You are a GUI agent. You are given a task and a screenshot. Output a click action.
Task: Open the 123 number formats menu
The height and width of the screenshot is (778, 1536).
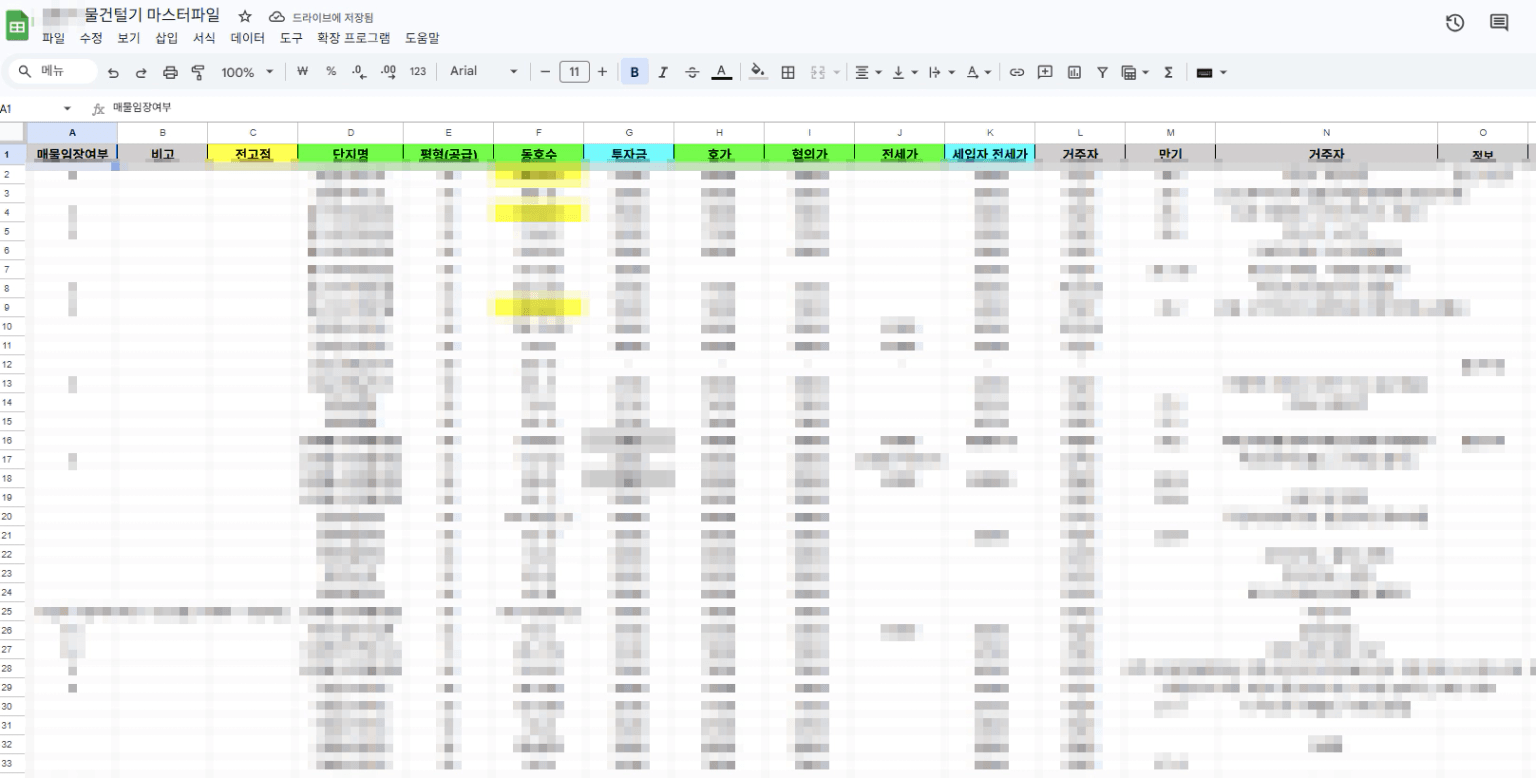point(418,72)
